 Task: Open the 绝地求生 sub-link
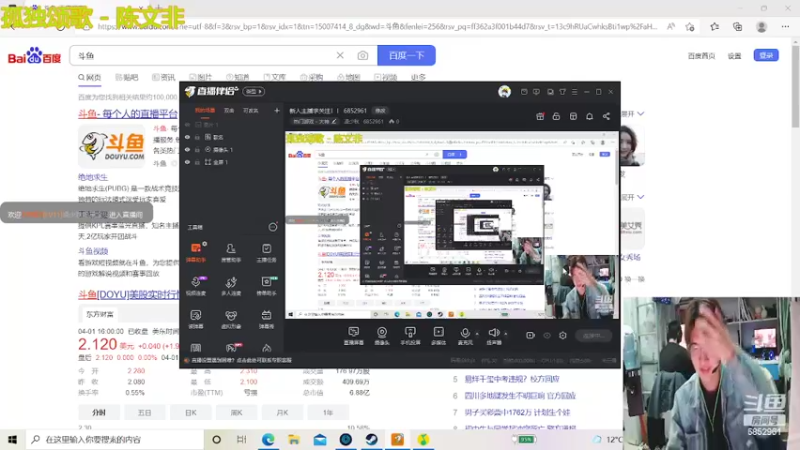coord(93,177)
